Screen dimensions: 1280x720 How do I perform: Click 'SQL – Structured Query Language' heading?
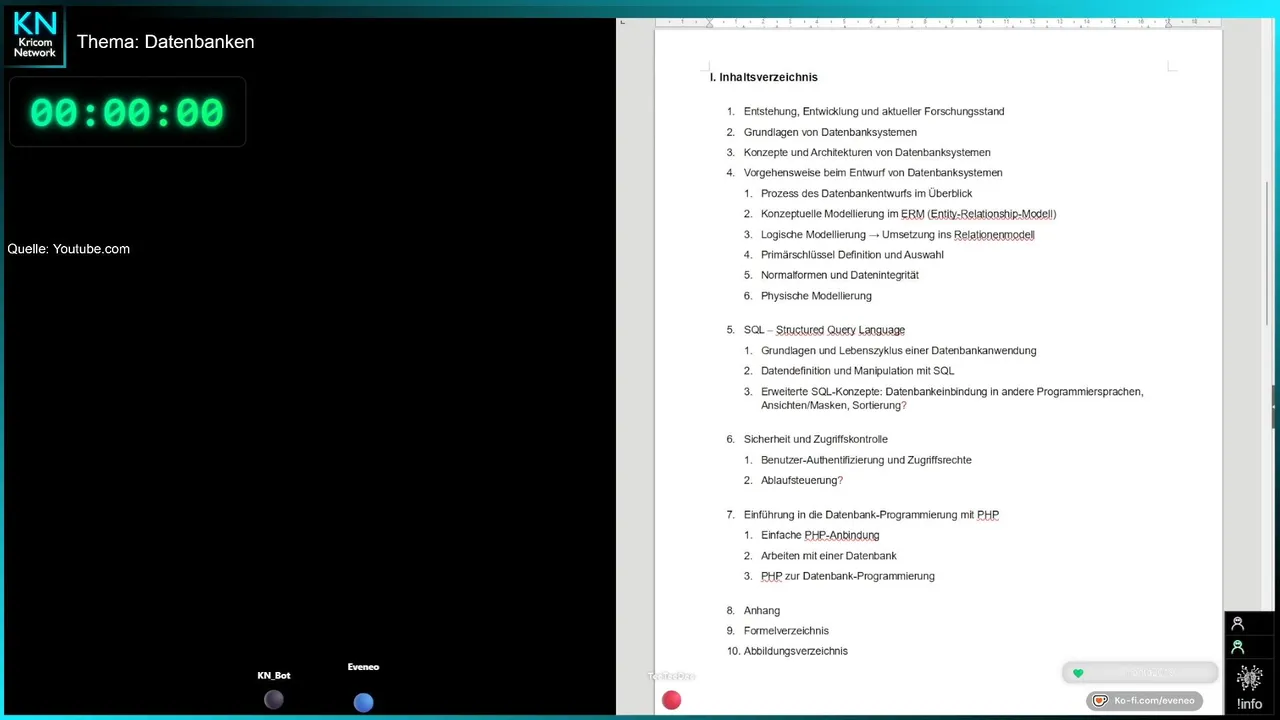[824, 330]
